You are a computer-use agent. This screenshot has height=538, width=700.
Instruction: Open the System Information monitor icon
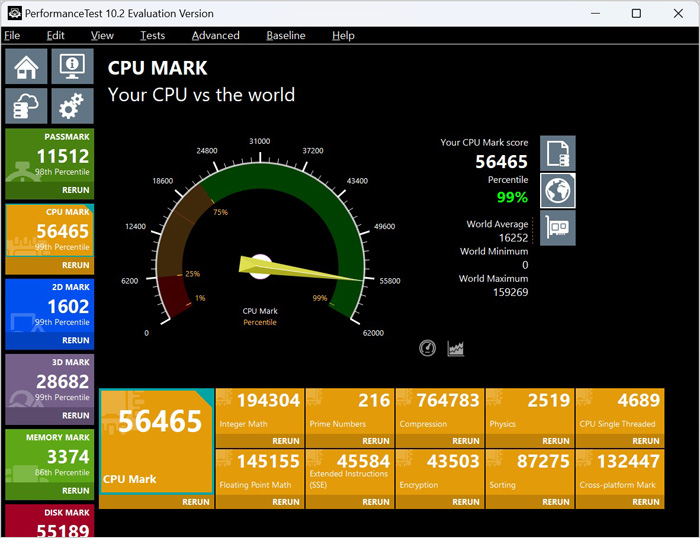72,67
